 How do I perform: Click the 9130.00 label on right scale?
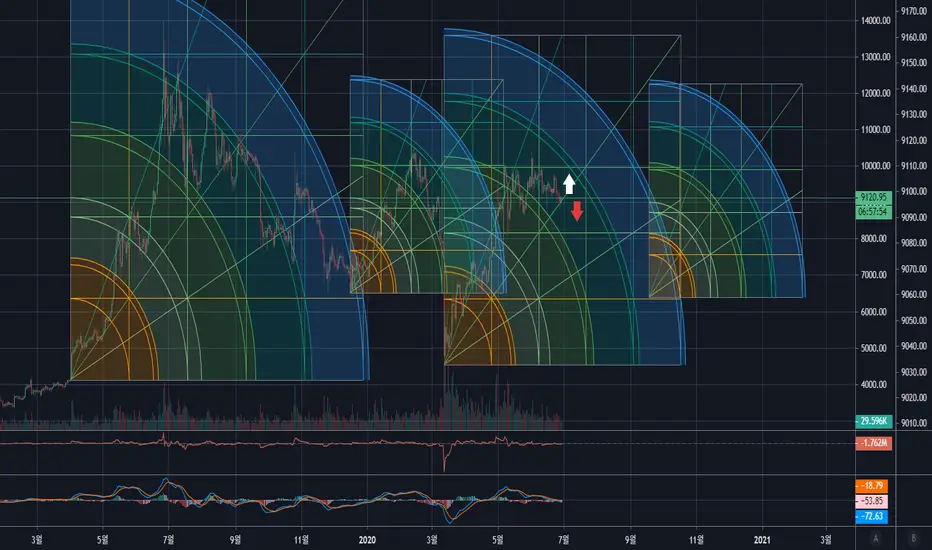[914, 114]
